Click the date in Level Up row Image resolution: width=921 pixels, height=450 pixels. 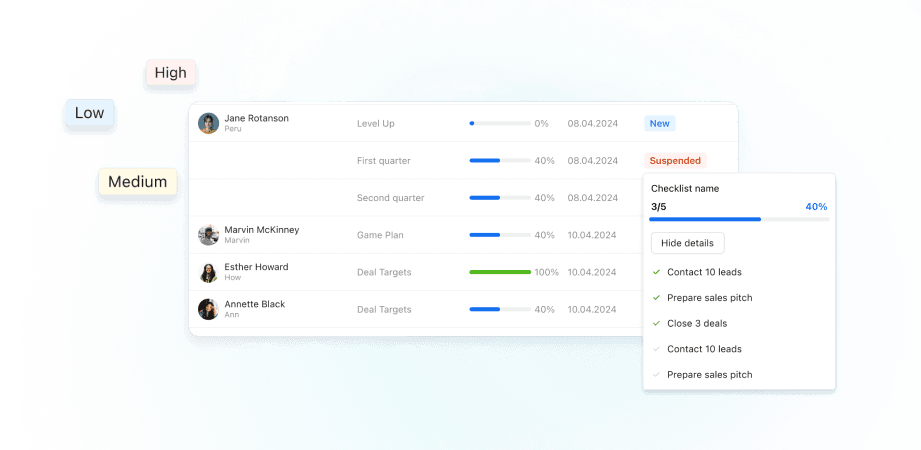click(593, 124)
